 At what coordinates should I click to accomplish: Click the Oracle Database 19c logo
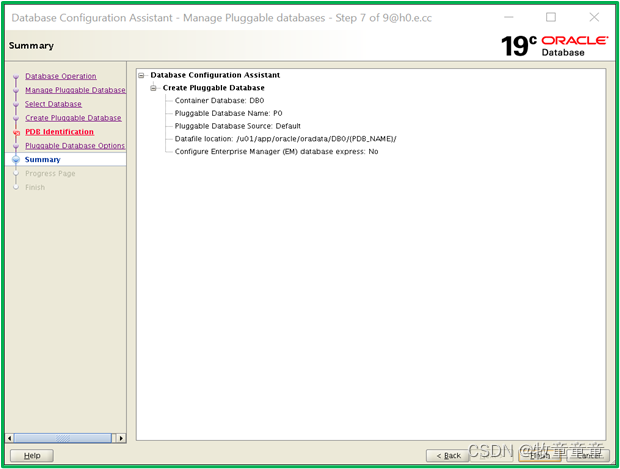(554, 46)
